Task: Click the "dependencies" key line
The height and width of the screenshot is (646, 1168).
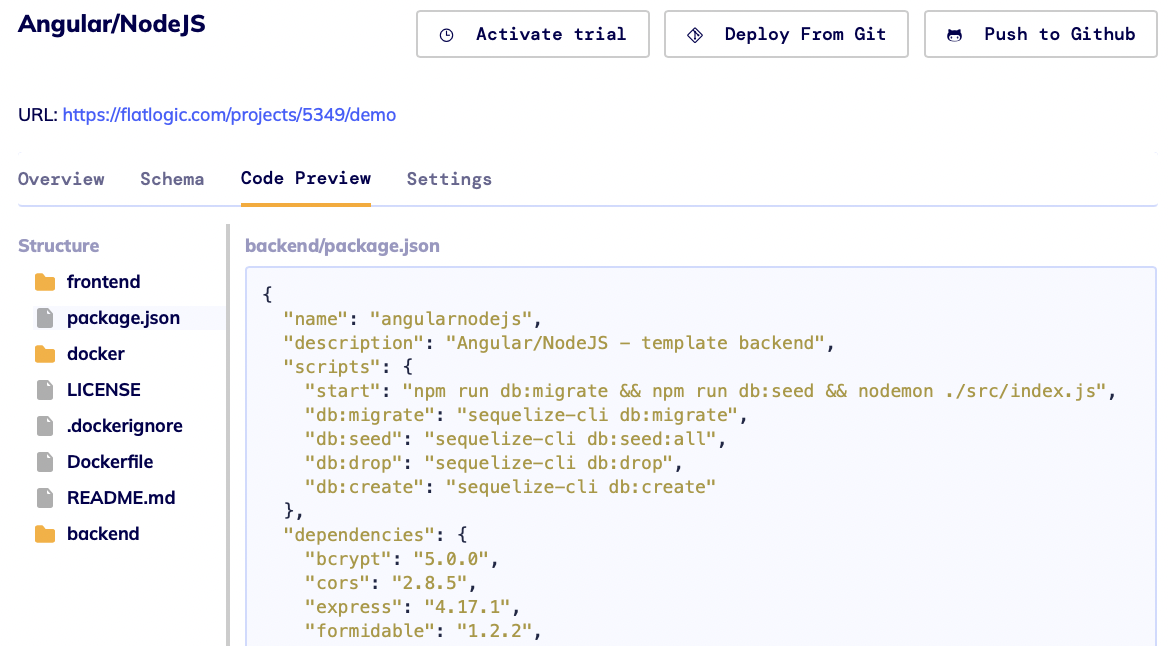Action: [x=375, y=534]
